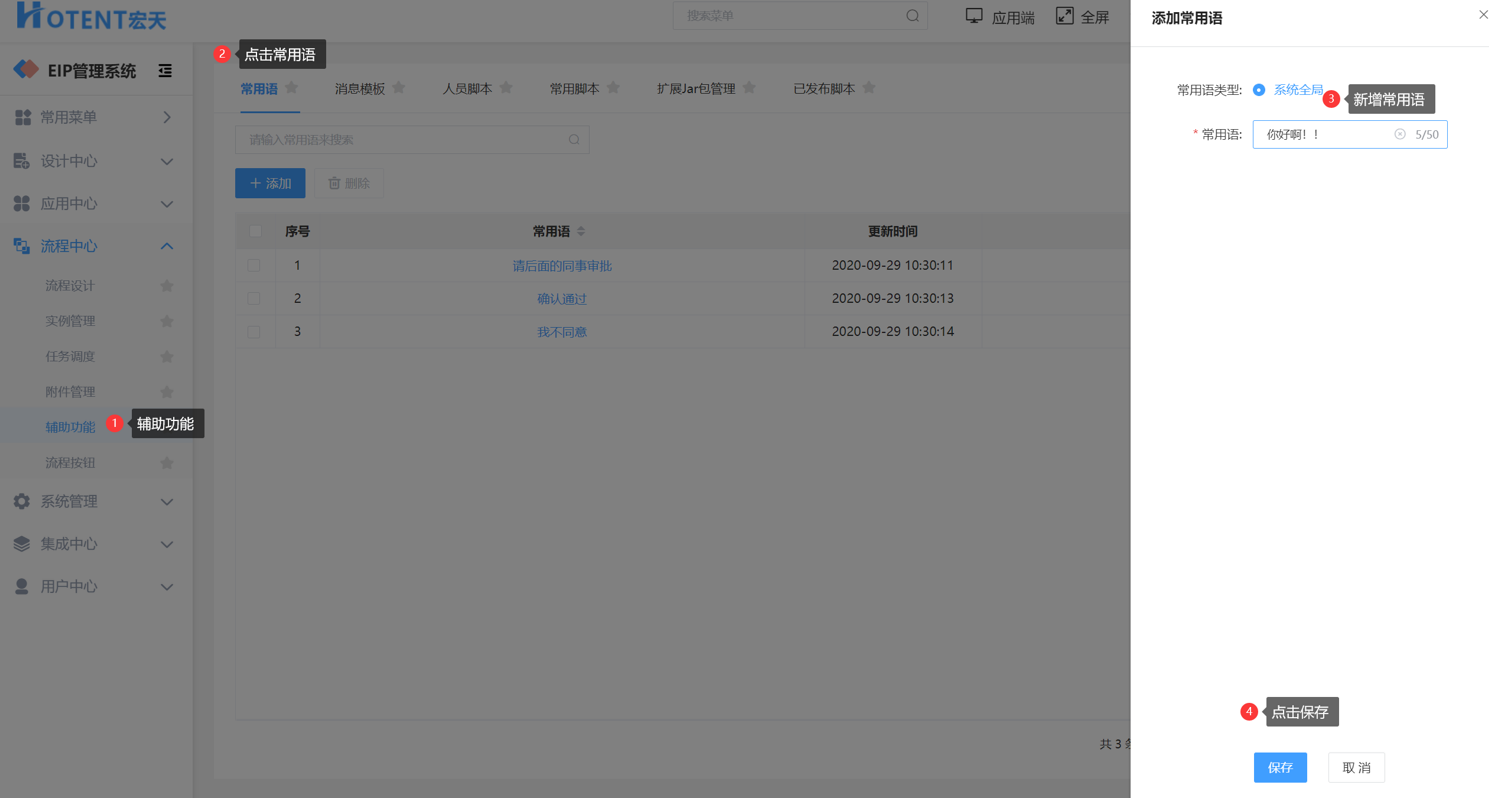This screenshot has width=1489, height=798.
Task: Favorite the 常用语 tab star
Action: click(x=292, y=88)
